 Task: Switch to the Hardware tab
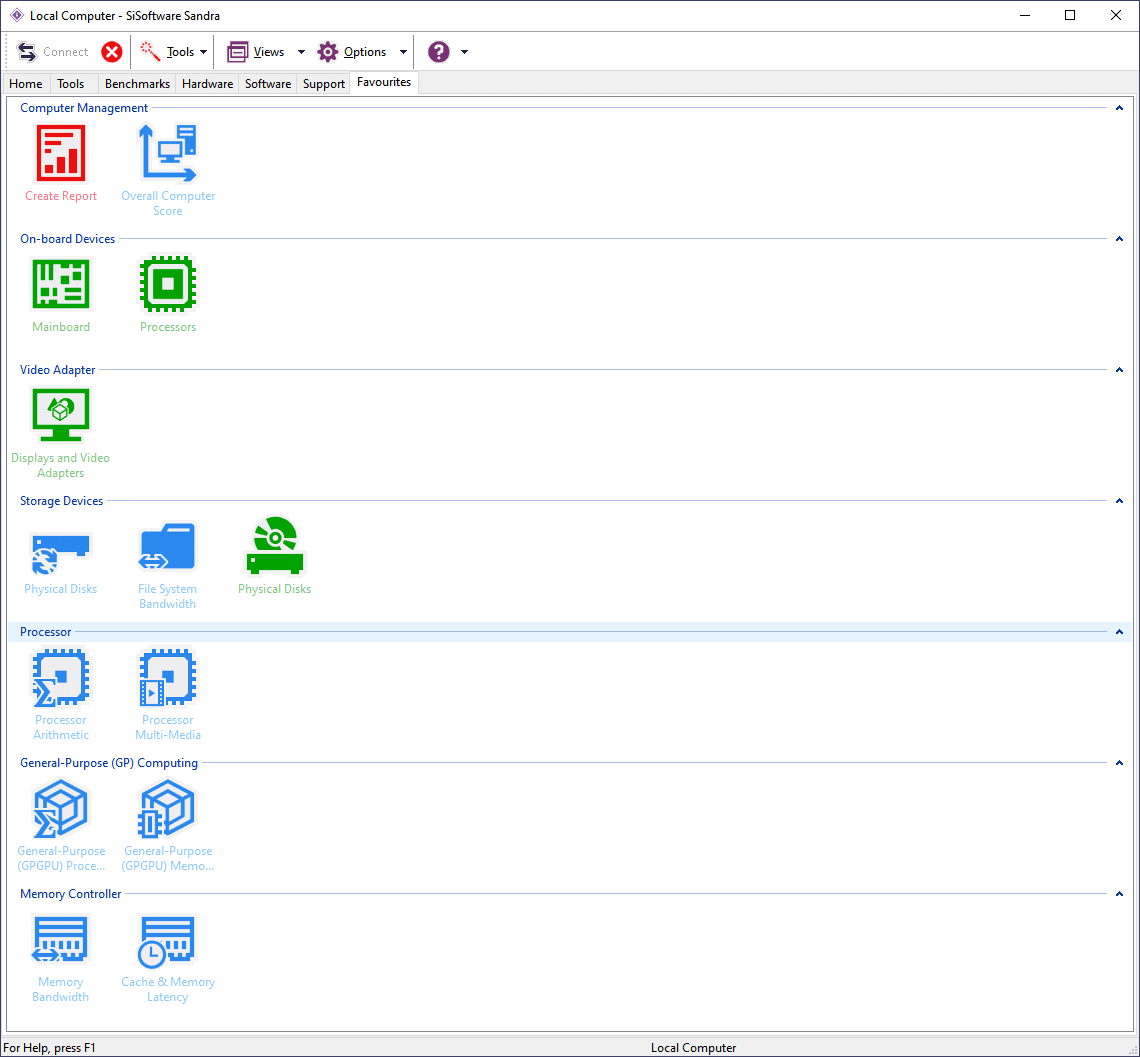208,84
